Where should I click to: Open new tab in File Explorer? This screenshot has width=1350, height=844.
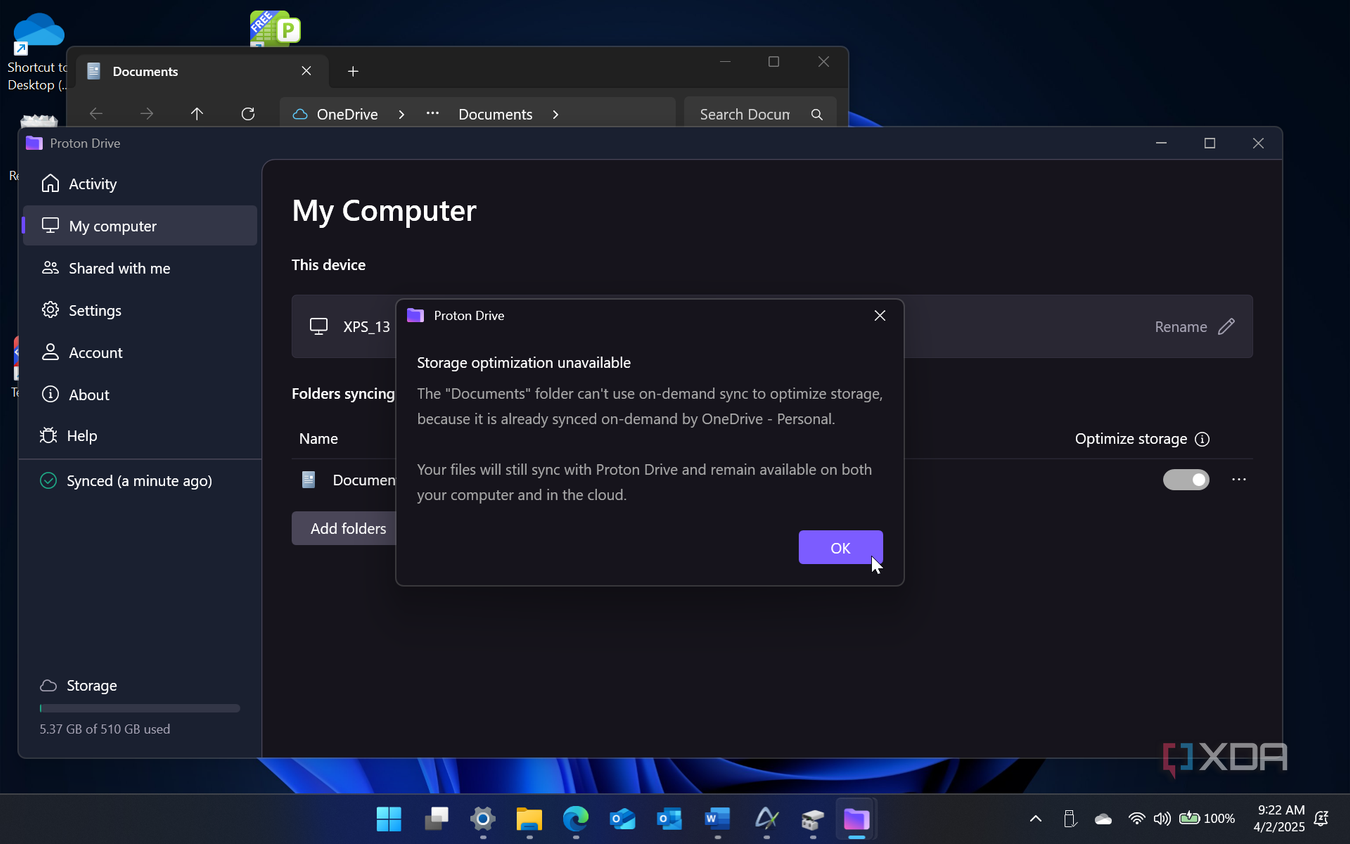click(353, 71)
